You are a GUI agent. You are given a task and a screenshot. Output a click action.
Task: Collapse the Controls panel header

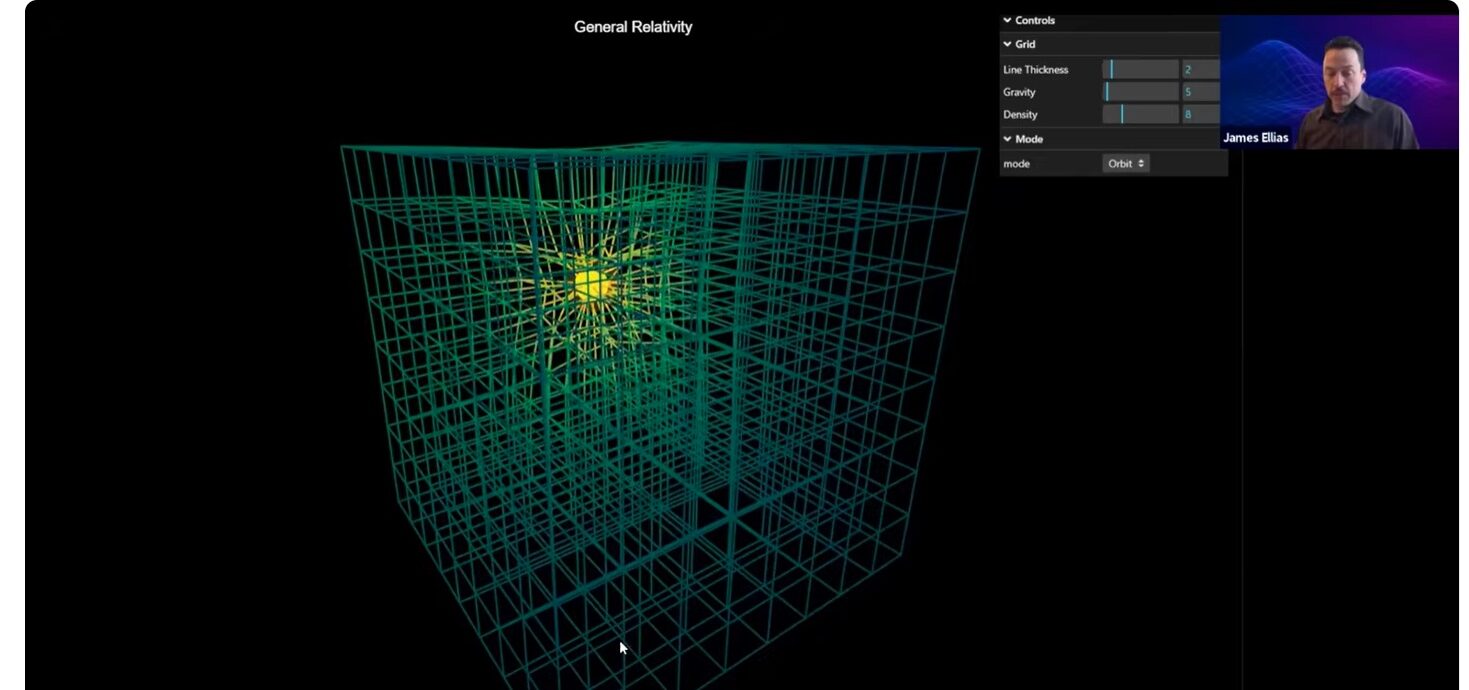[1028, 20]
